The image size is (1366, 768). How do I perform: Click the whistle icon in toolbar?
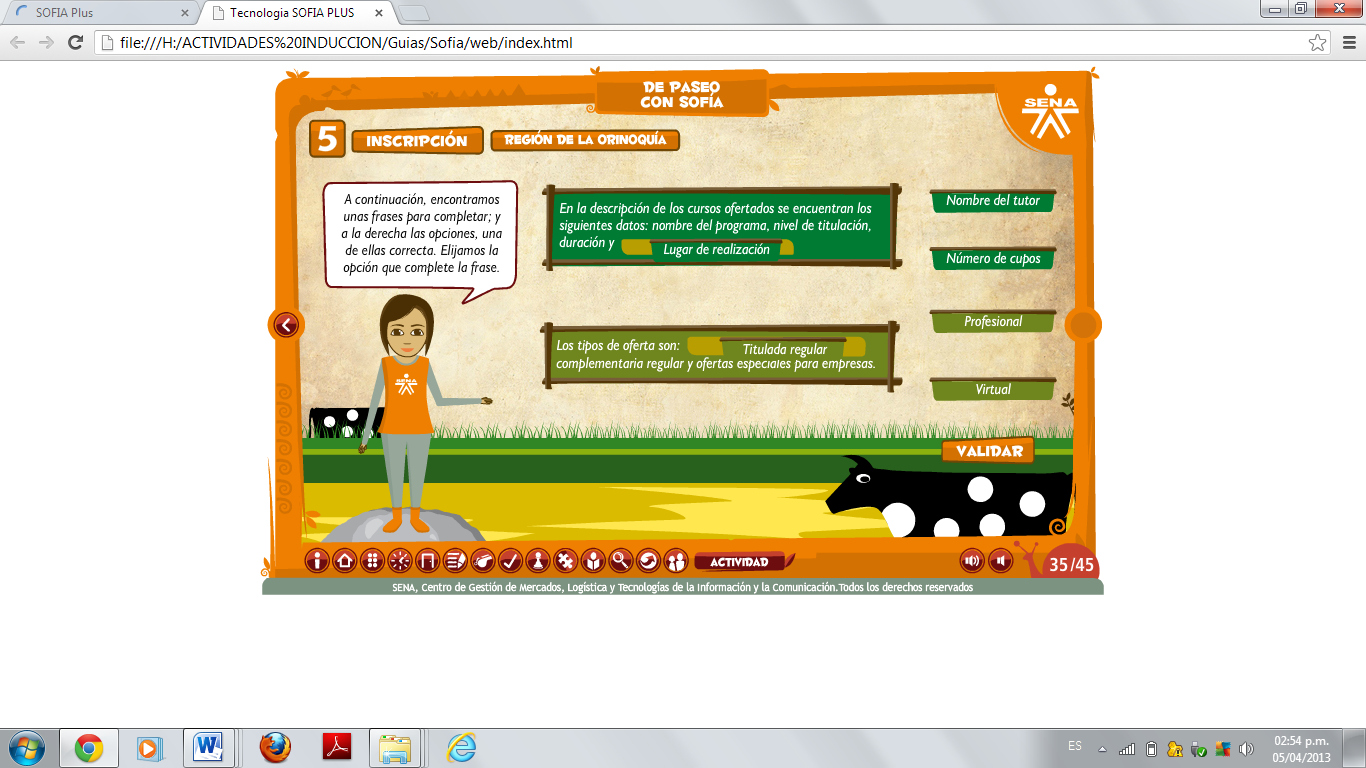pos(483,561)
